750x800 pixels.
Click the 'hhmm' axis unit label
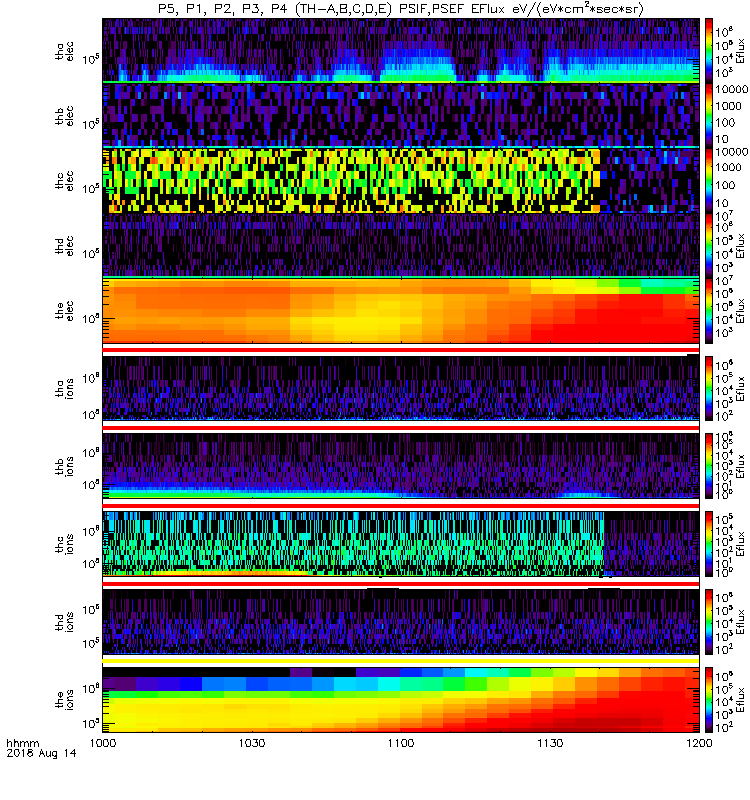22,743
